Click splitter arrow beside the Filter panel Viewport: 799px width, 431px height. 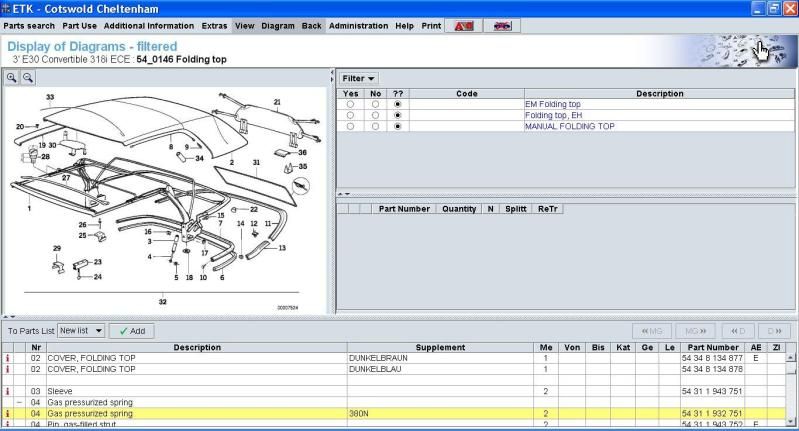[x=332, y=76]
